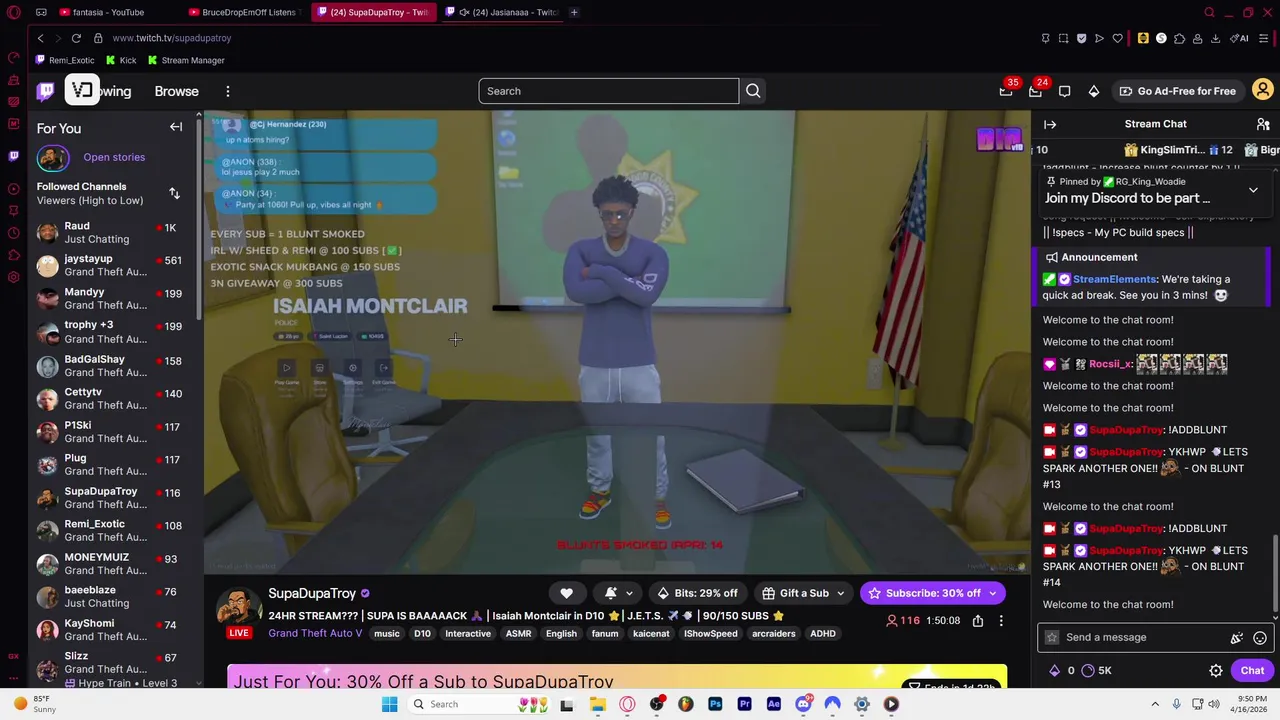Open the Get Bits diamond icon

pos(1094,91)
